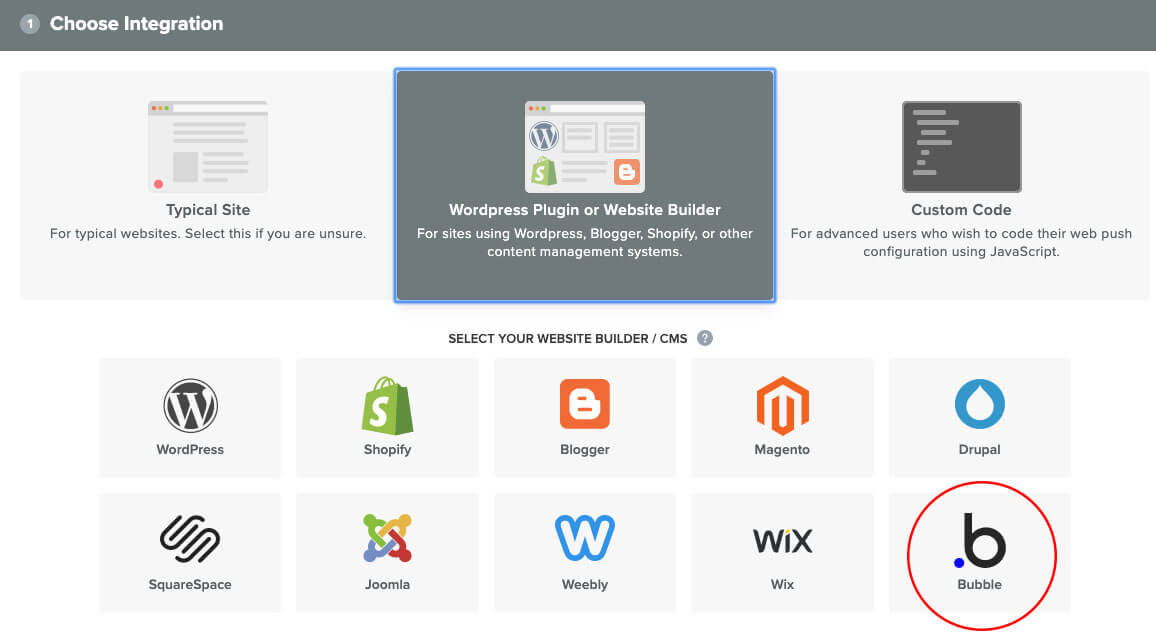Click the WordPress label text
This screenshot has height=635, width=1156.
tap(190, 449)
